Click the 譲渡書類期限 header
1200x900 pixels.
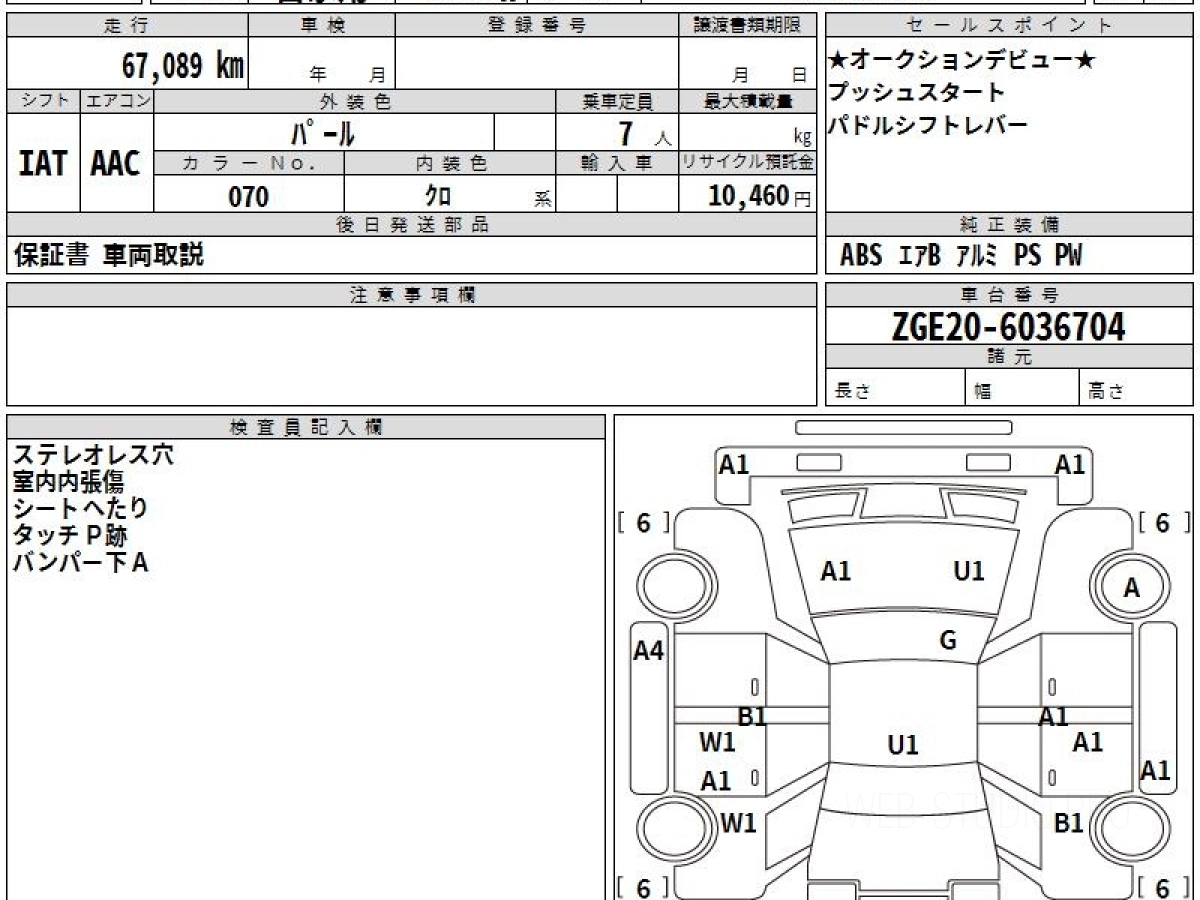pos(748,26)
